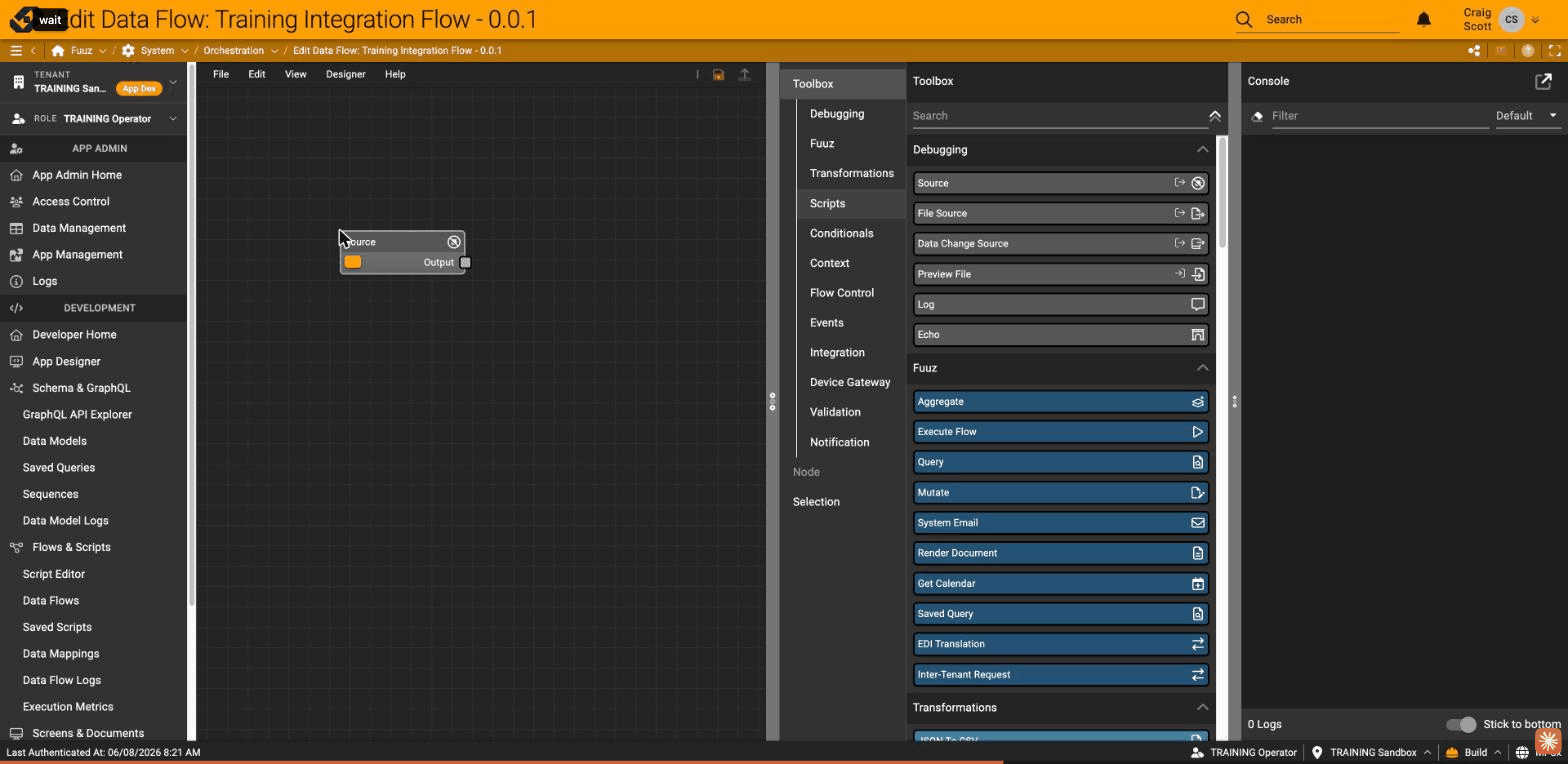Image resolution: width=1568 pixels, height=764 pixels.
Task: Select the System Email node
Action: pos(1060,523)
